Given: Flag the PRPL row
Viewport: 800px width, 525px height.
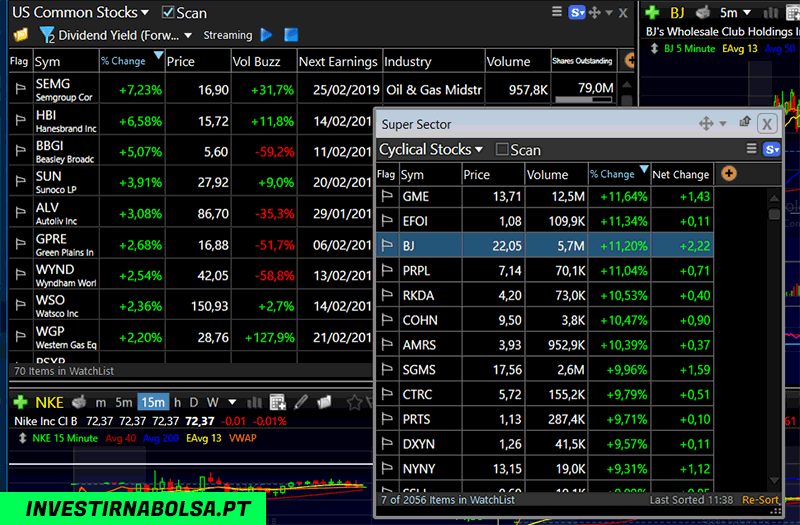Looking at the screenshot, I should coord(387,270).
